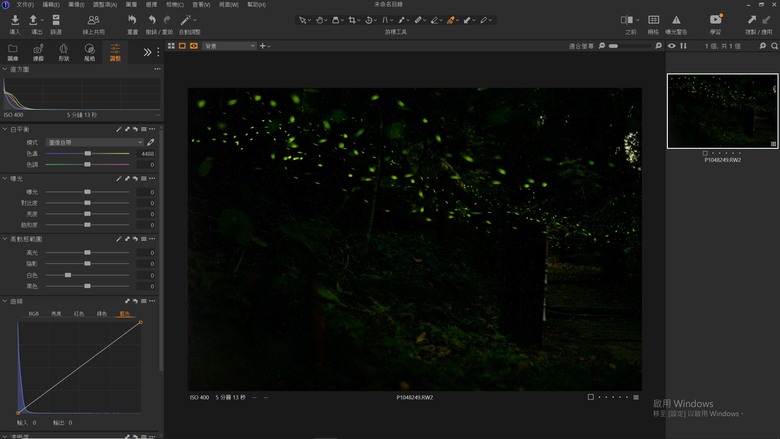Toggle proofing eye viewer button
The height and width of the screenshot is (439, 780).
[x=194, y=46]
